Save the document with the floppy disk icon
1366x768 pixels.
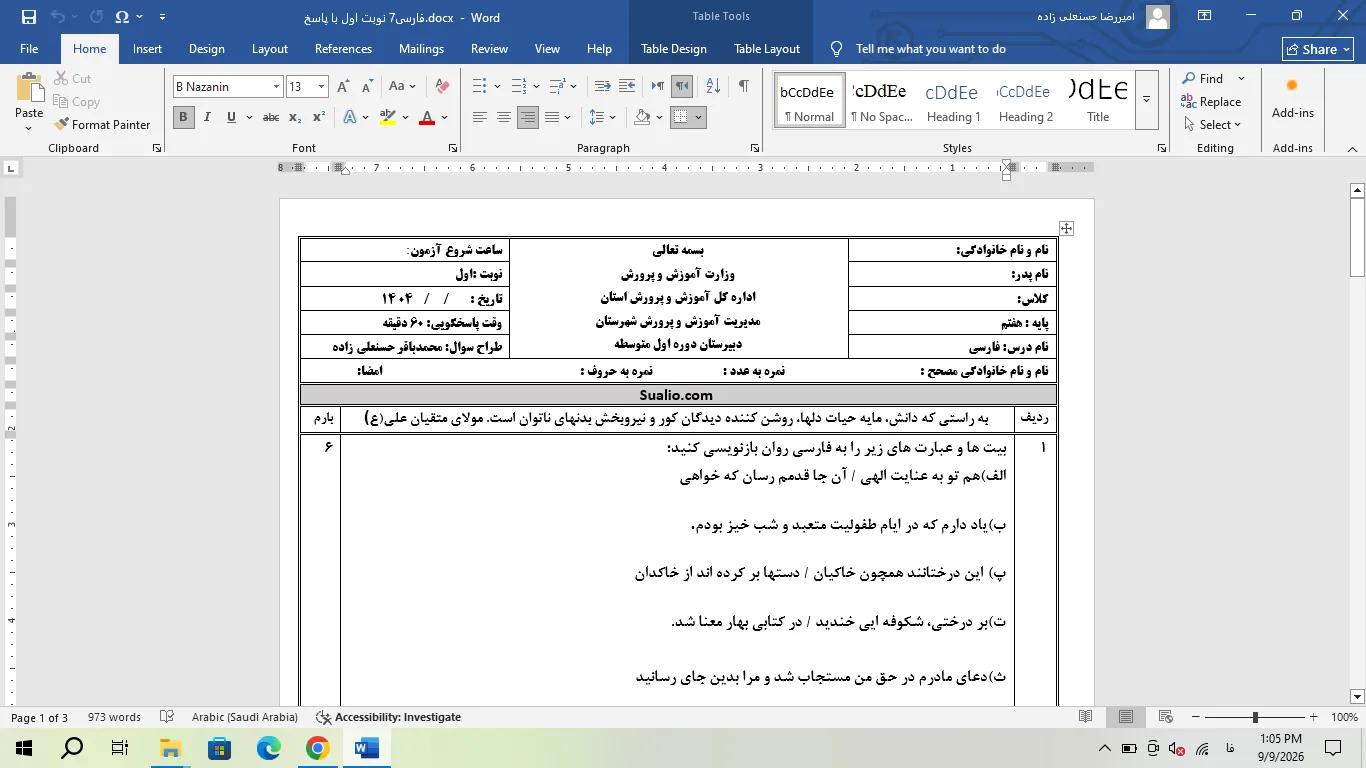coord(28,17)
